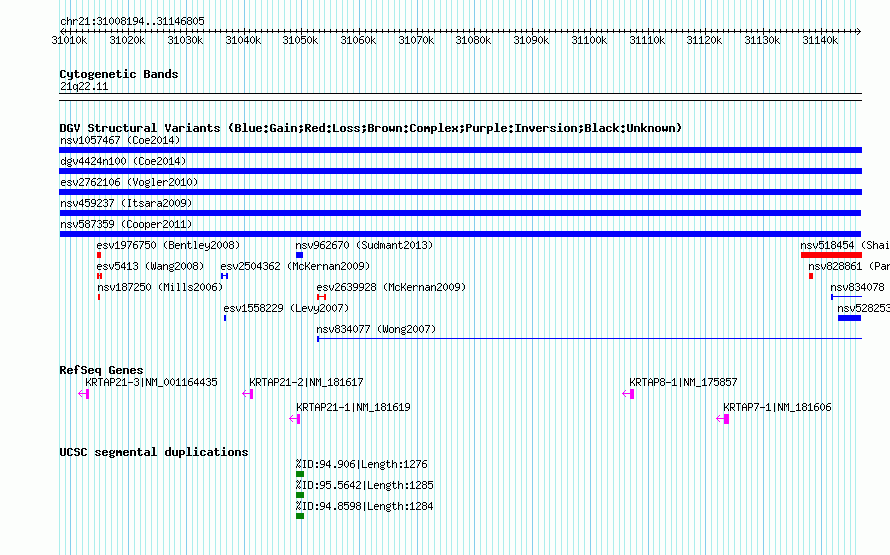Click the 31070k ruler tick label

tap(416, 40)
